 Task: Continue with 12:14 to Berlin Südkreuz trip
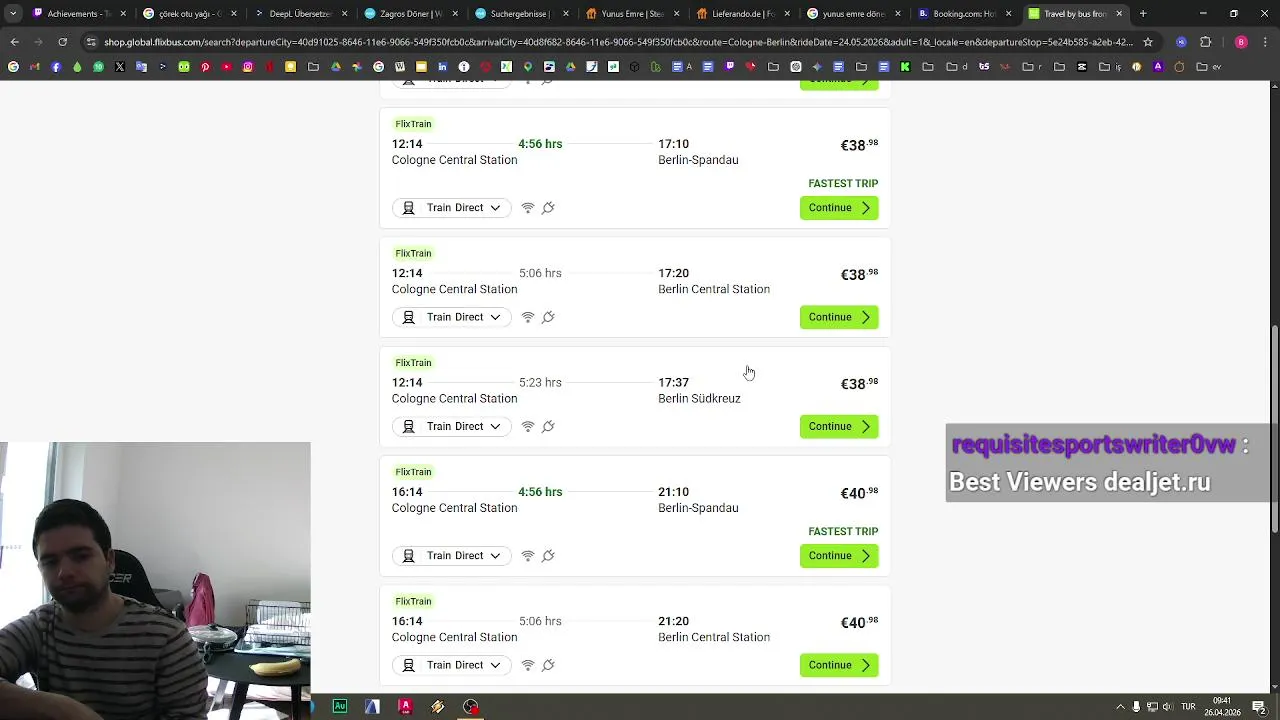click(839, 426)
